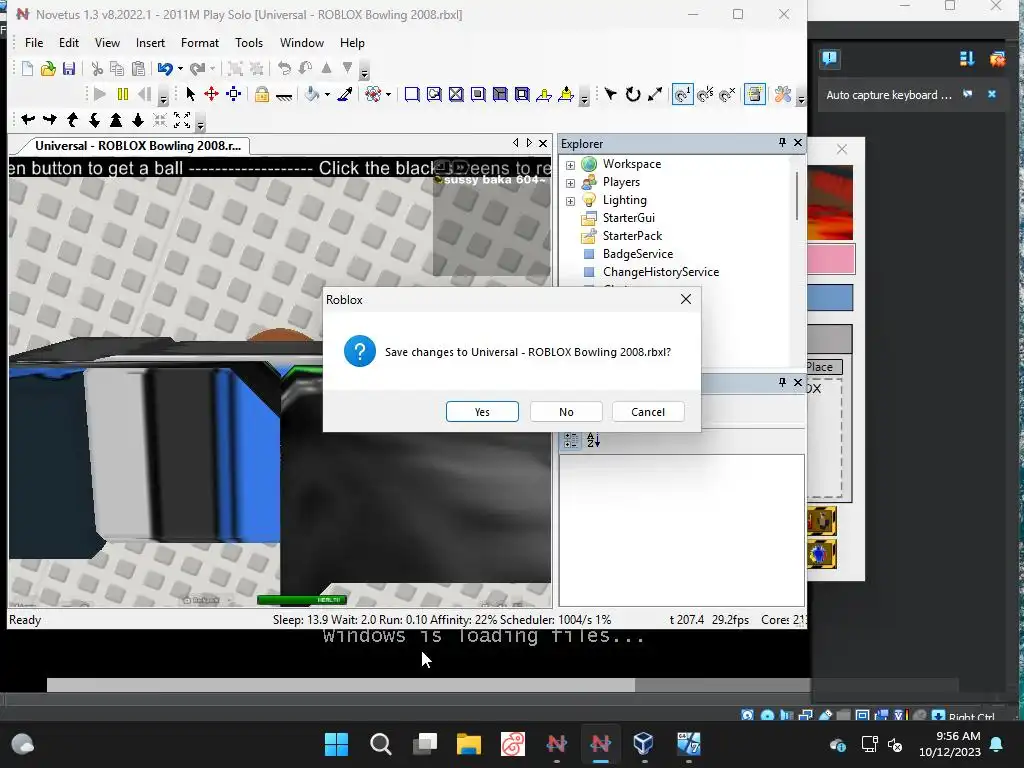Toggle the Lock padlock tool
The image size is (1024, 768).
click(262, 94)
